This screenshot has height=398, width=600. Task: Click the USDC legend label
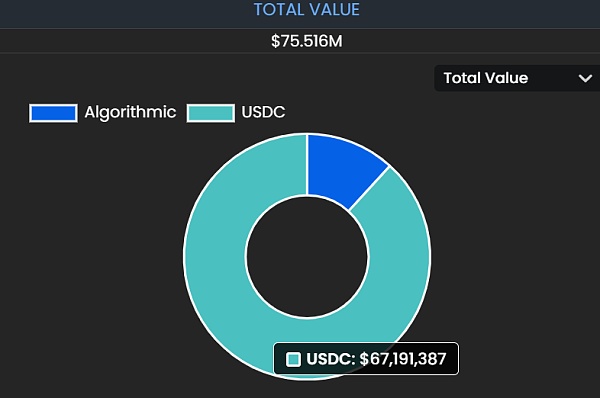pyautogui.click(x=263, y=112)
